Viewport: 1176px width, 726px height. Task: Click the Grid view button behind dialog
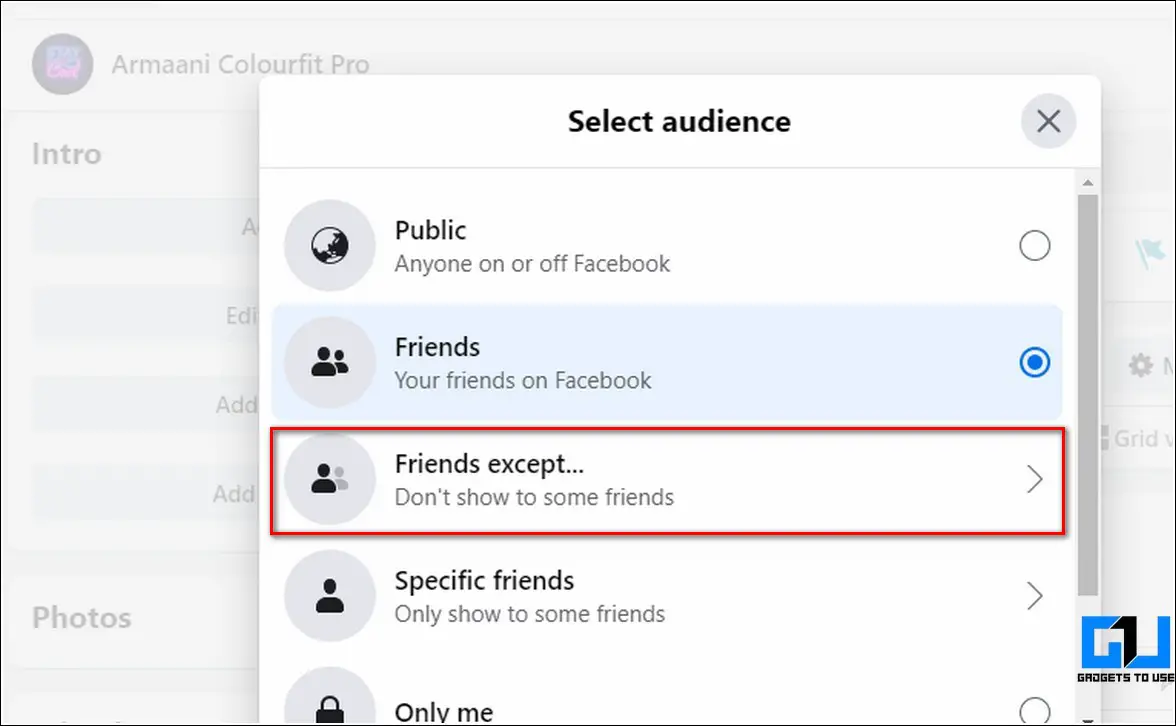(x=1138, y=438)
